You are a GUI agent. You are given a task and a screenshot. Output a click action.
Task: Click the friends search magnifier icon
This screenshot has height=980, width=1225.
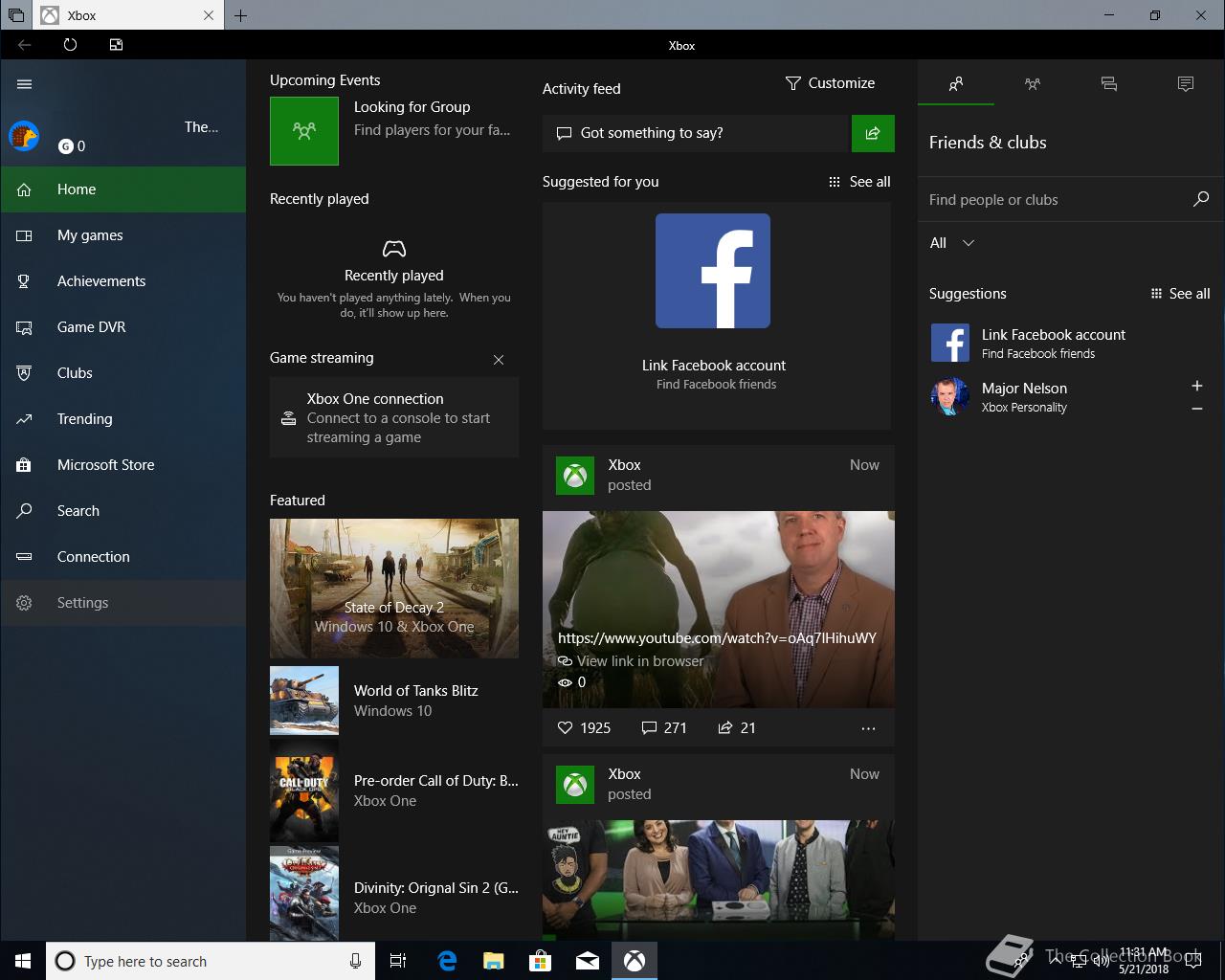click(x=1201, y=199)
